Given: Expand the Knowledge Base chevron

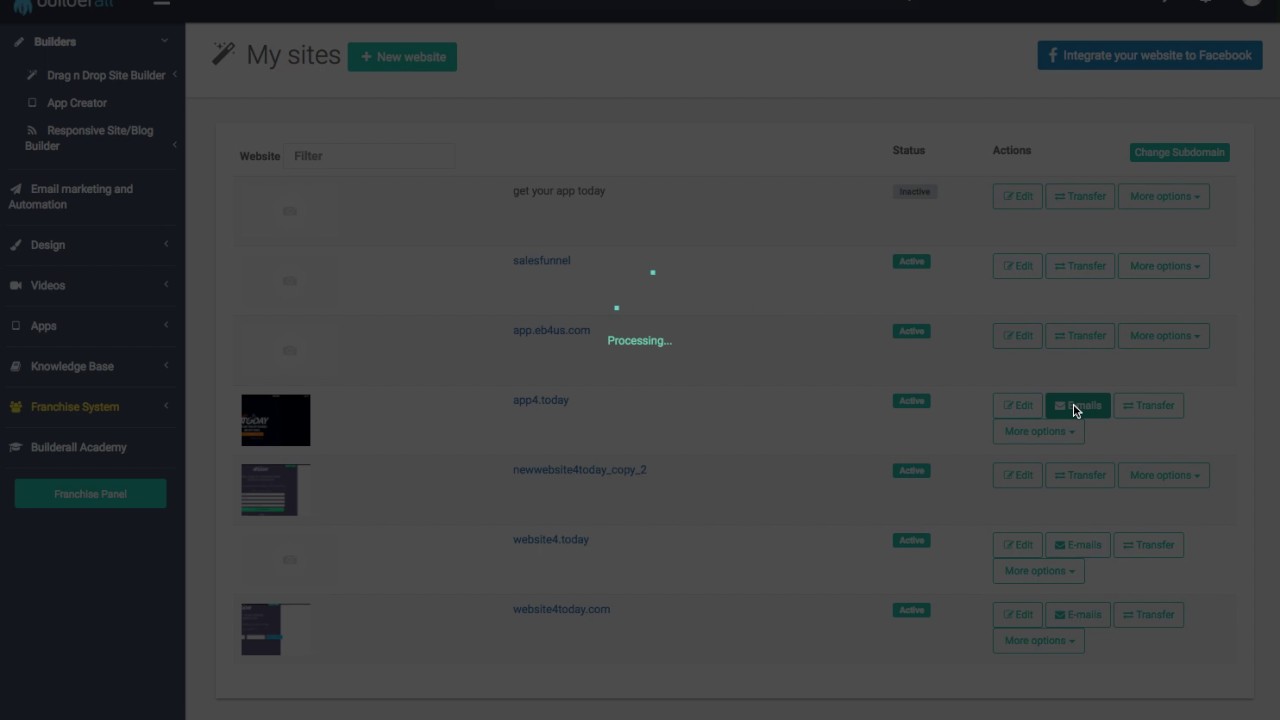Looking at the screenshot, I should coord(166,366).
